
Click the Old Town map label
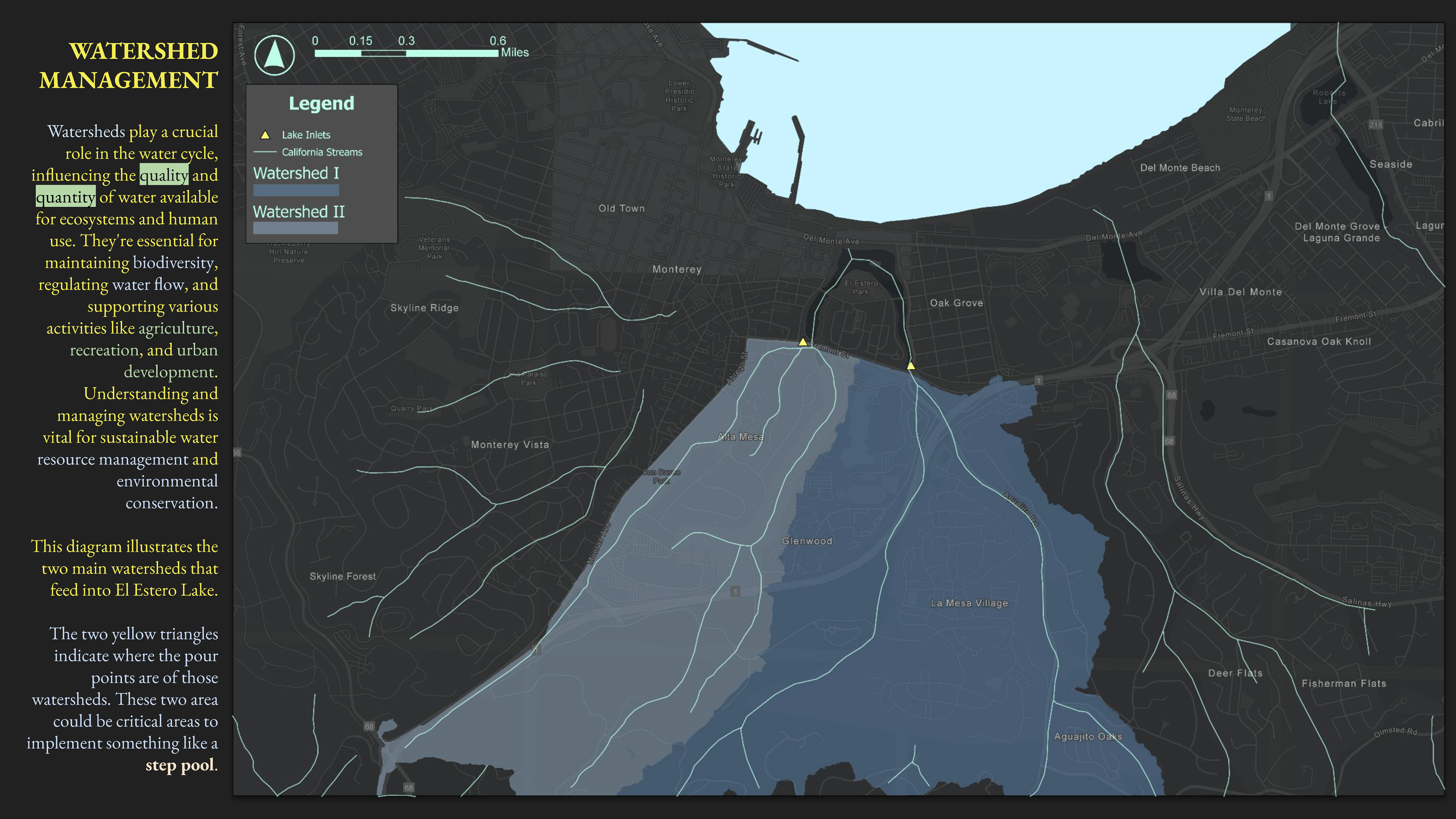coord(621,209)
